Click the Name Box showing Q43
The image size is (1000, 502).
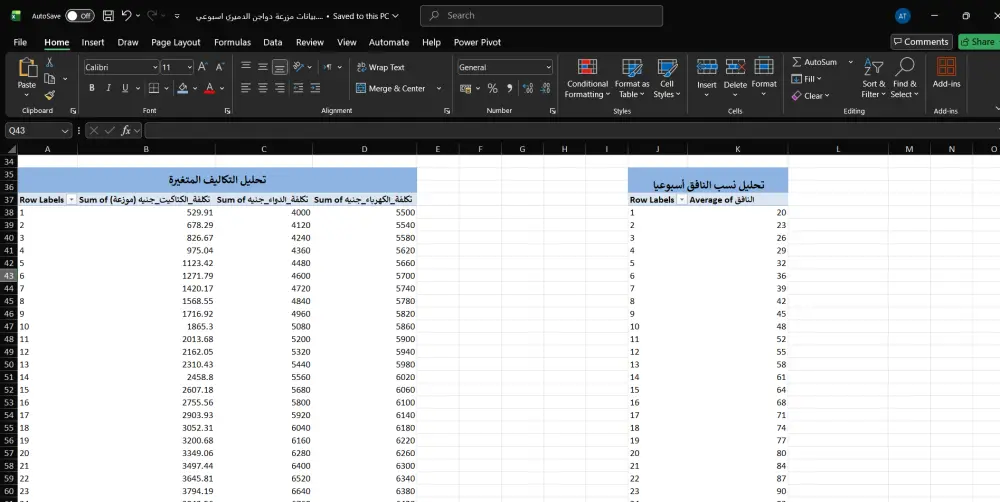38,130
